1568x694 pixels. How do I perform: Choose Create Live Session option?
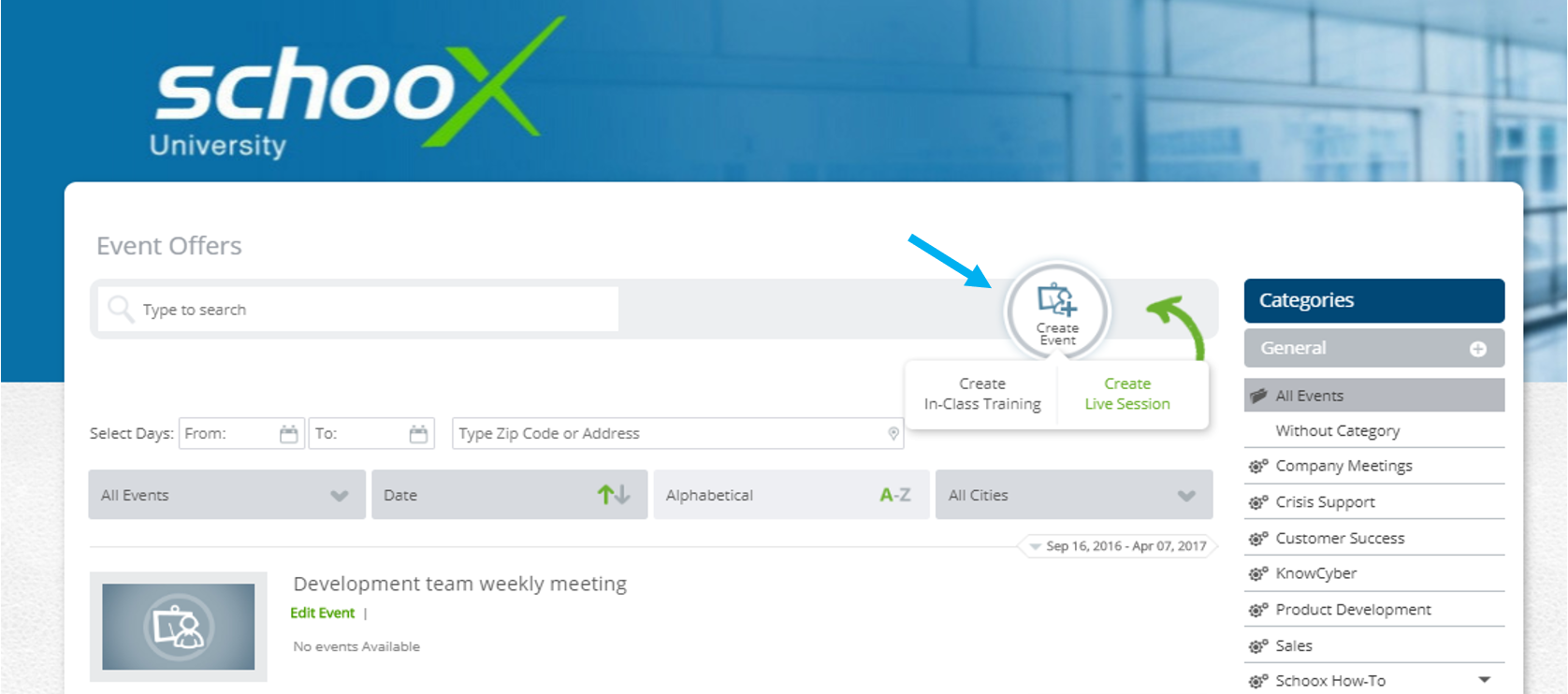coord(1127,394)
